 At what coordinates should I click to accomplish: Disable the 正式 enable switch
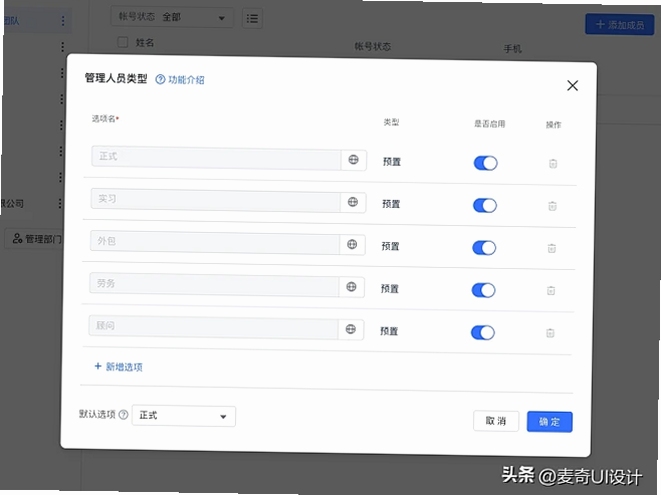486,163
